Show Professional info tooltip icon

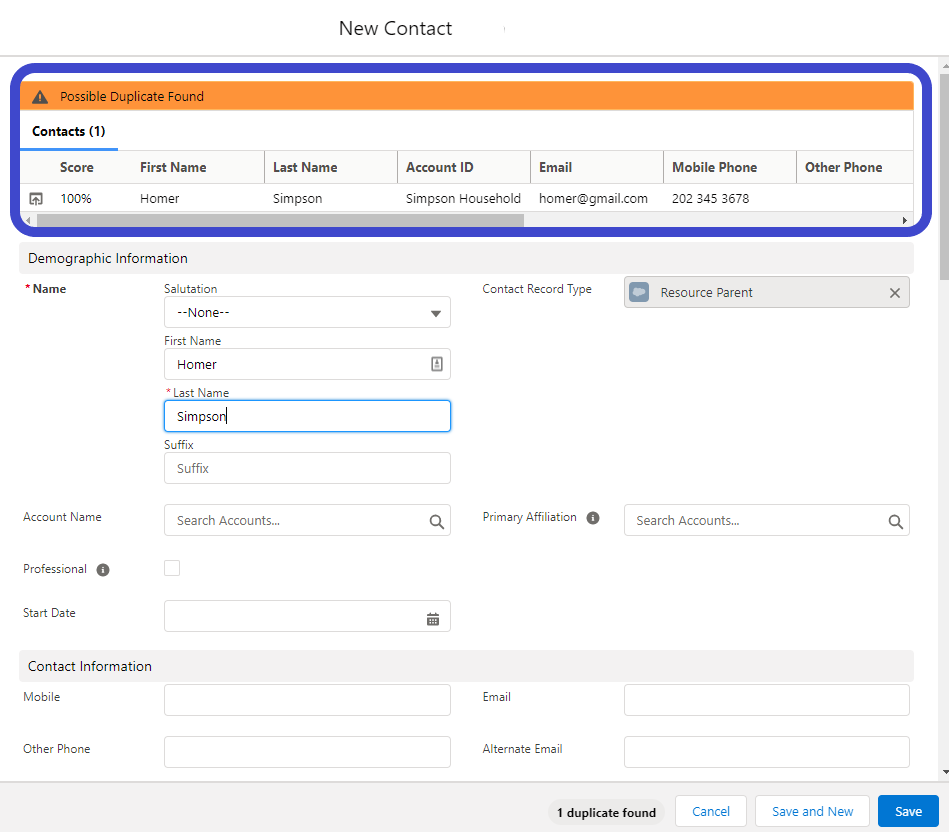coord(103,569)
